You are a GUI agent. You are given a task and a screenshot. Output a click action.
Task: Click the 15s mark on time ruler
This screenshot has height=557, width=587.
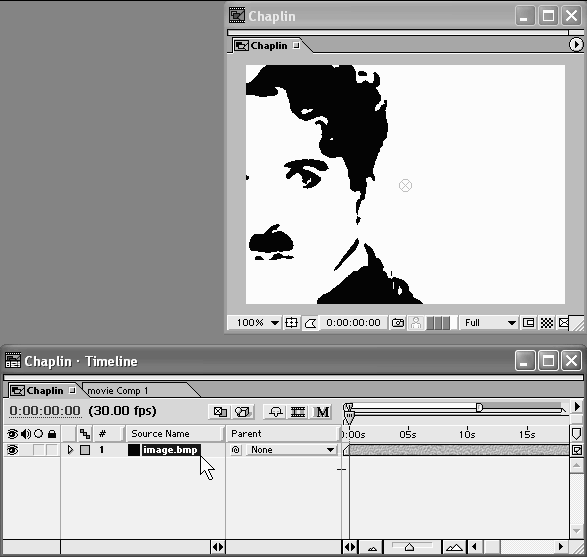527,434
